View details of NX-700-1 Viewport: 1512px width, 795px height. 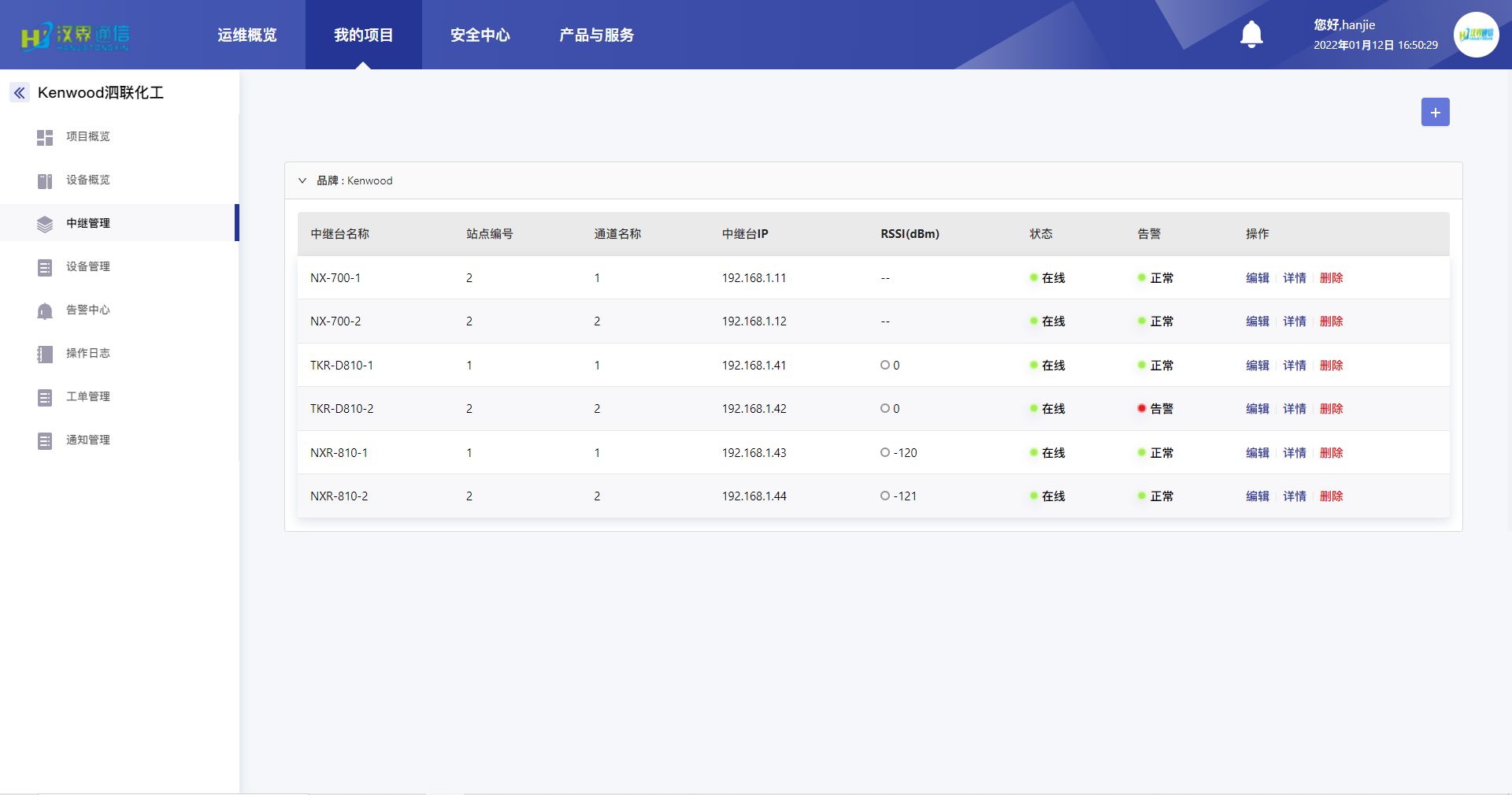1295,278
